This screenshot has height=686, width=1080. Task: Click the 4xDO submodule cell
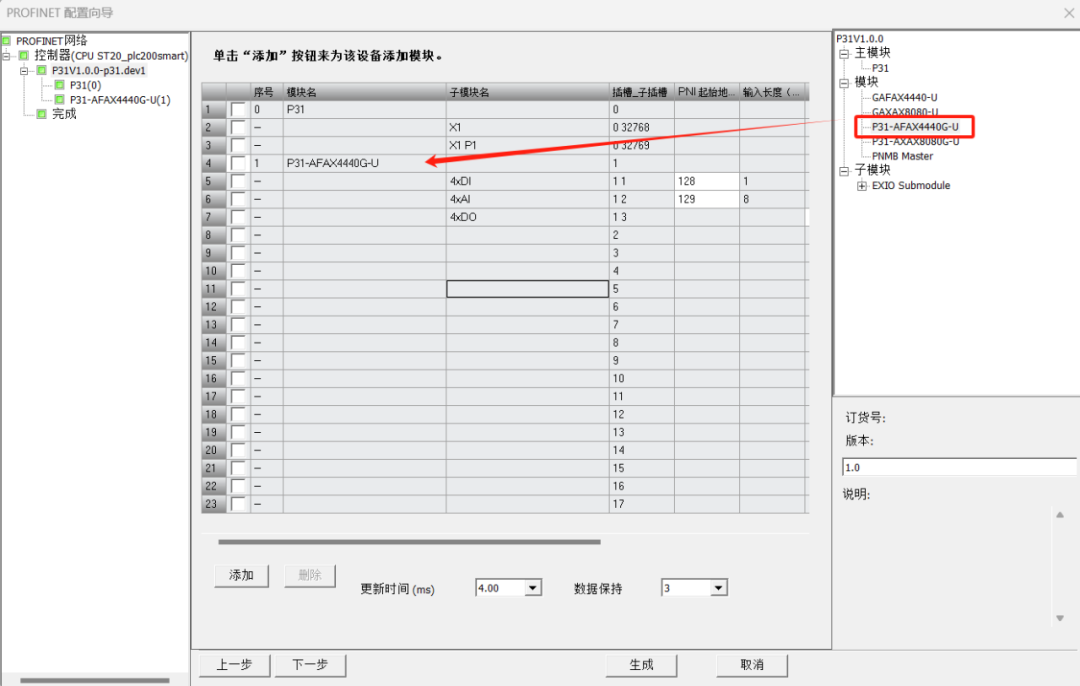click(x=528, y=217)
